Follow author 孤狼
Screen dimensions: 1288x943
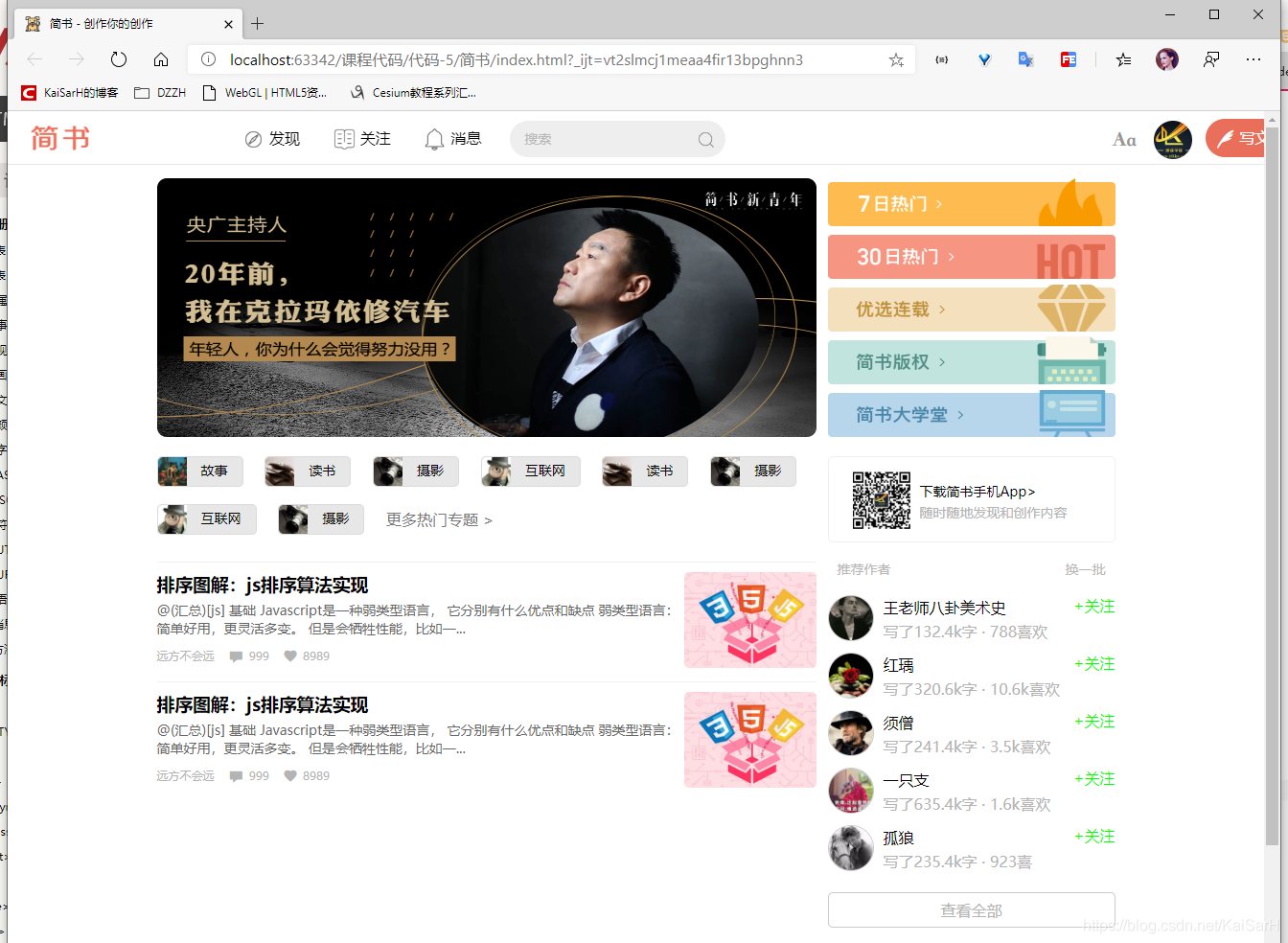[1093, 836]
